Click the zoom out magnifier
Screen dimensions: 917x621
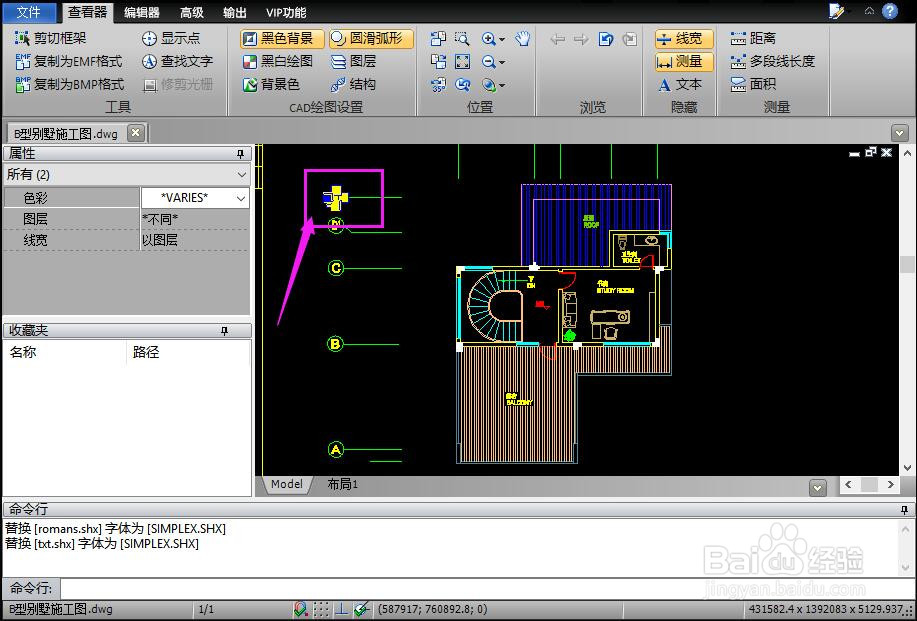pos(488,61)
